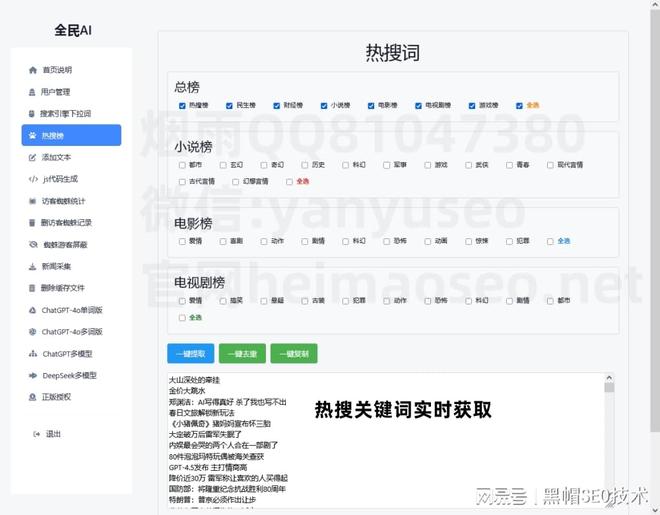
Task: Click the trash icon for 删除缓存文件
Action: 32,288
